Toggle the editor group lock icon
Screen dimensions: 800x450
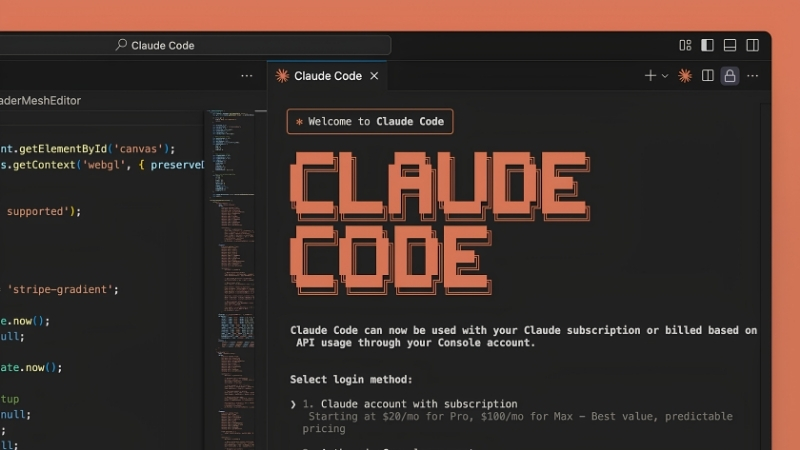730,76
